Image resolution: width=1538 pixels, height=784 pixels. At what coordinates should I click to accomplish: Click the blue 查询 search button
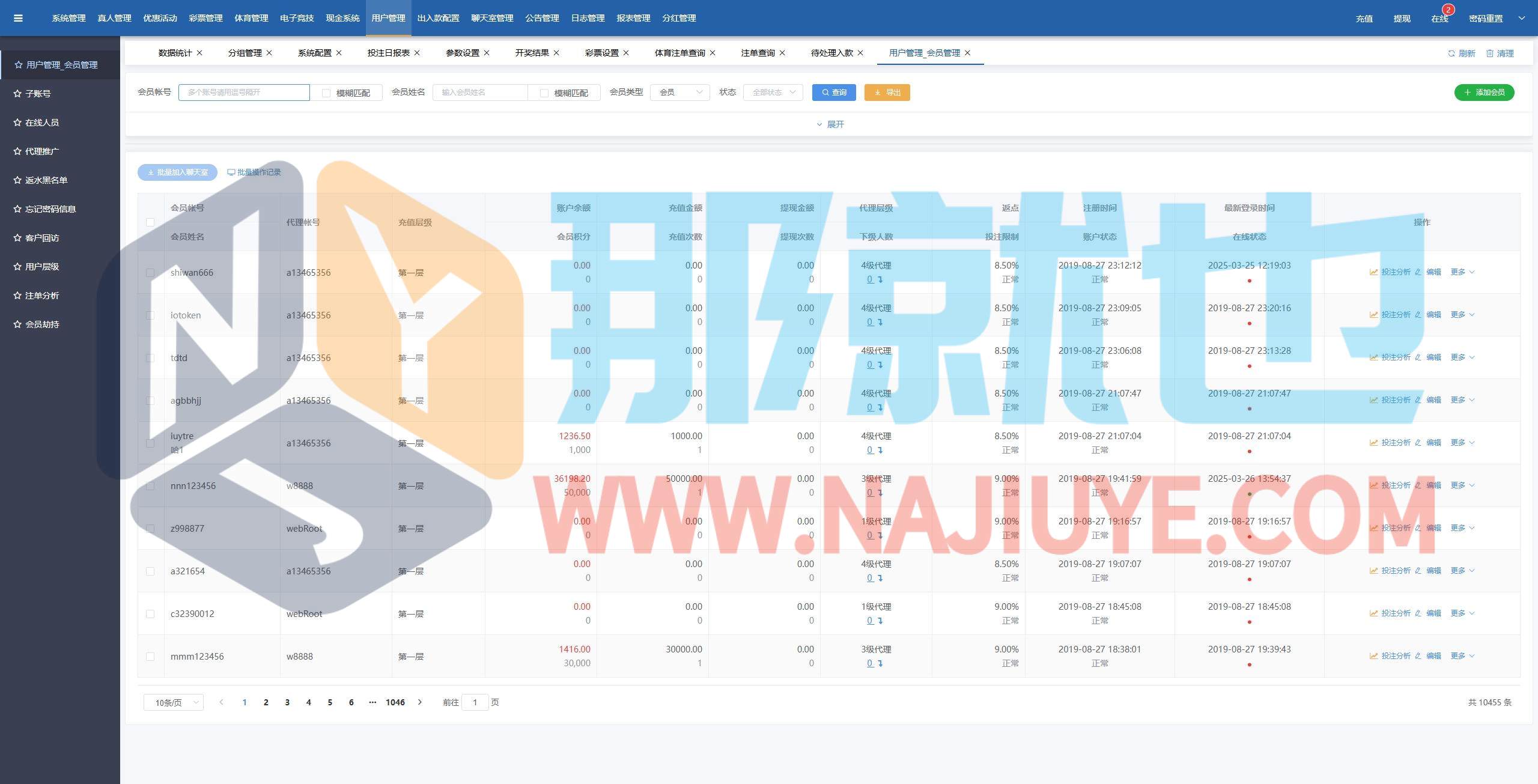pyautogui.click(x=833, y=93)
